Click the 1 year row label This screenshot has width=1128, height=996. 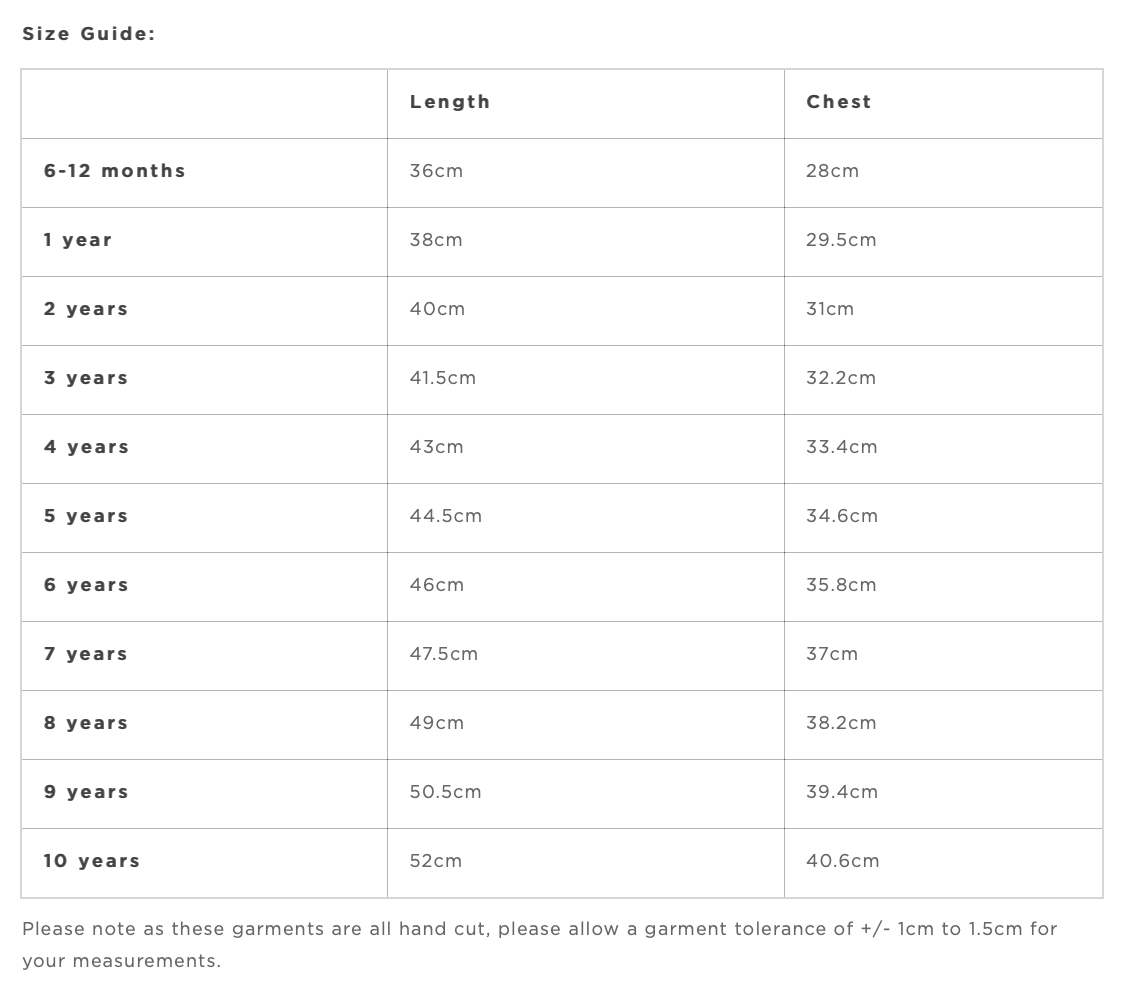point(78,240)
